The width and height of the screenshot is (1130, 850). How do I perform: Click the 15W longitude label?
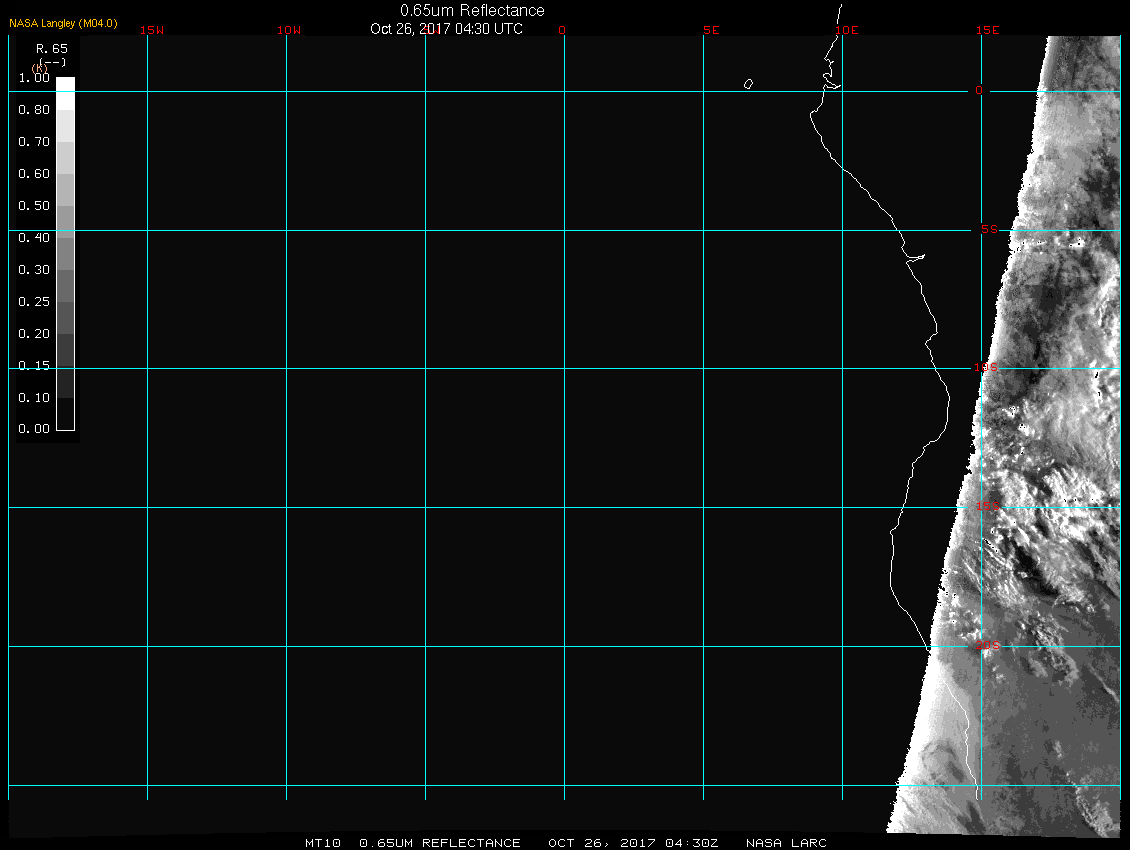(x=152, y=30)
